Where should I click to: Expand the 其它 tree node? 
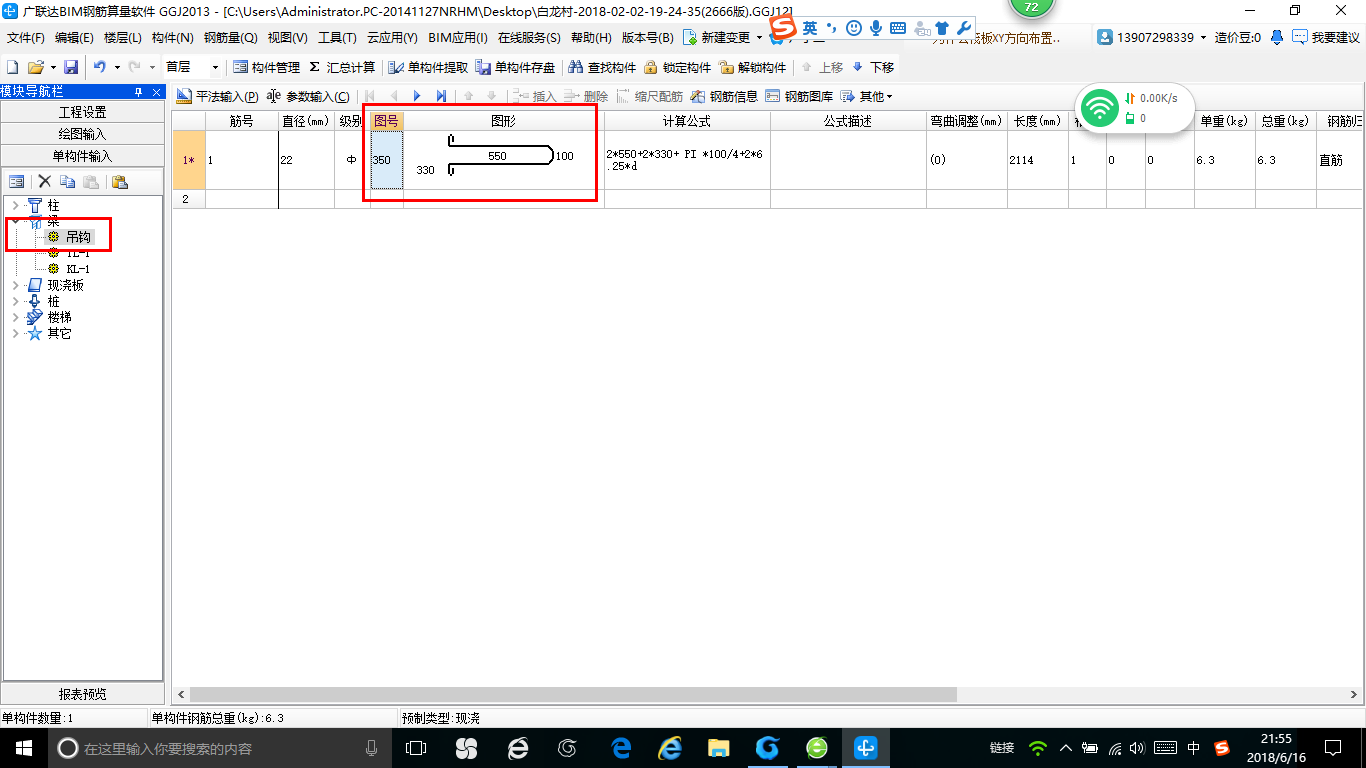(x=15, y=333)
